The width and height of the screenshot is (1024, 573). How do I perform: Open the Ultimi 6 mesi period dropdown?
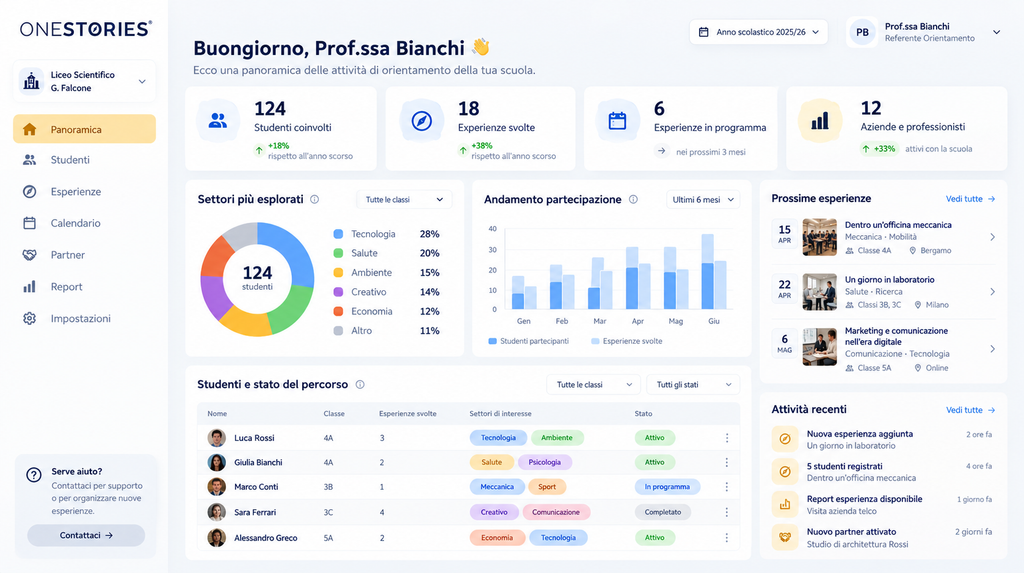pyautogui.click(x=703, y=199)
